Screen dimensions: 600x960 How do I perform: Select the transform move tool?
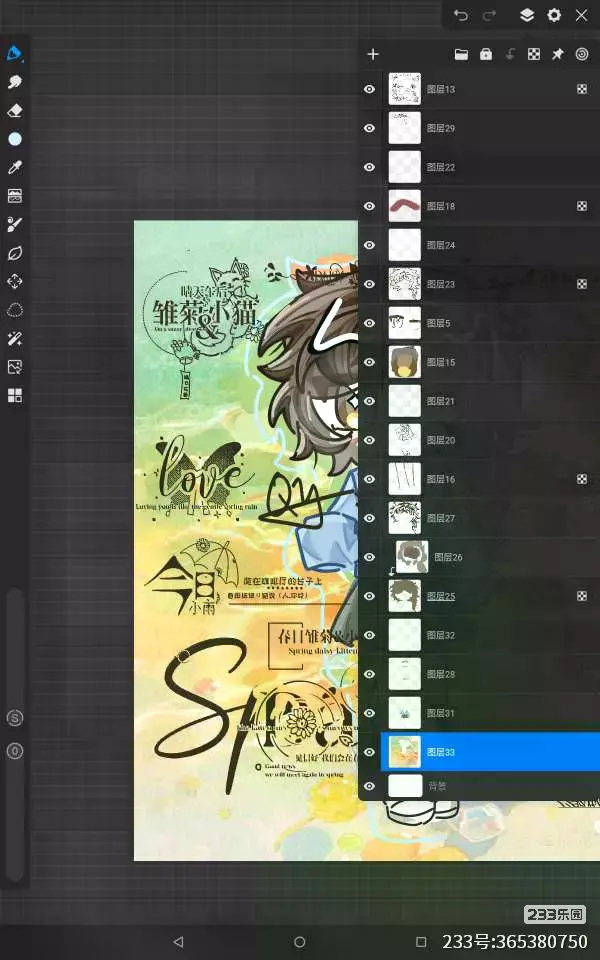[15, 281]
